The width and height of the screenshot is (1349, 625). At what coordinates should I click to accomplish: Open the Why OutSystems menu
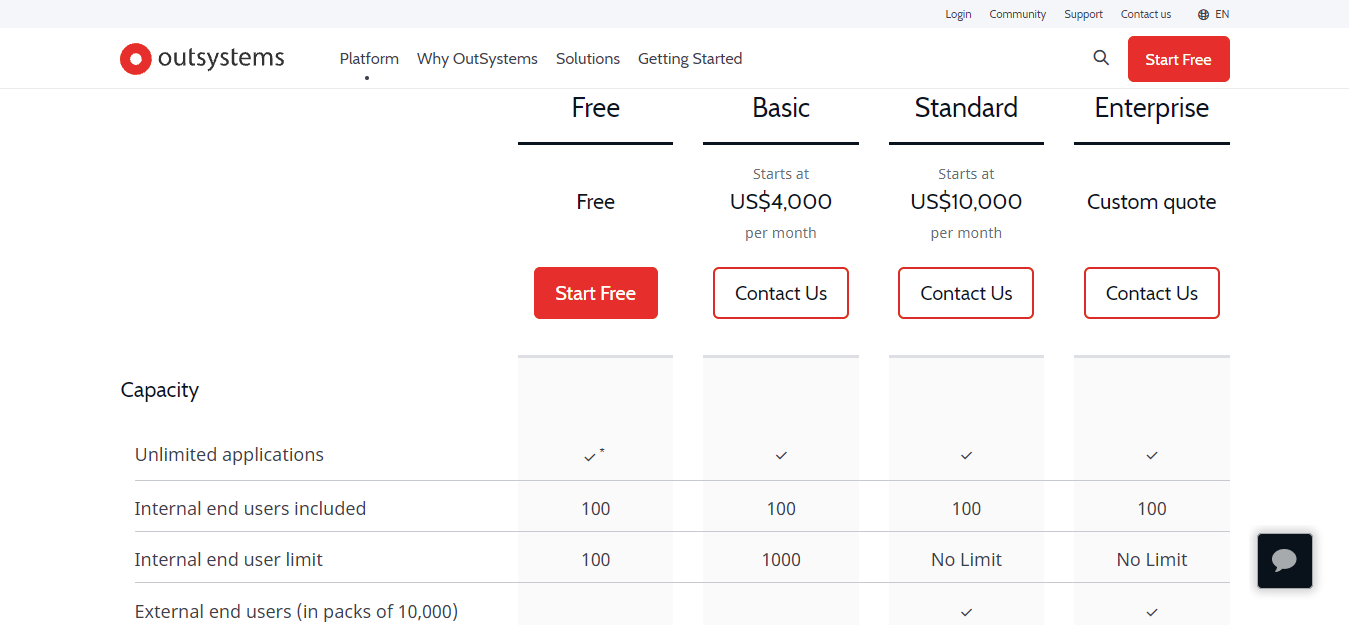pyautogui.click(x=477, y=59)
